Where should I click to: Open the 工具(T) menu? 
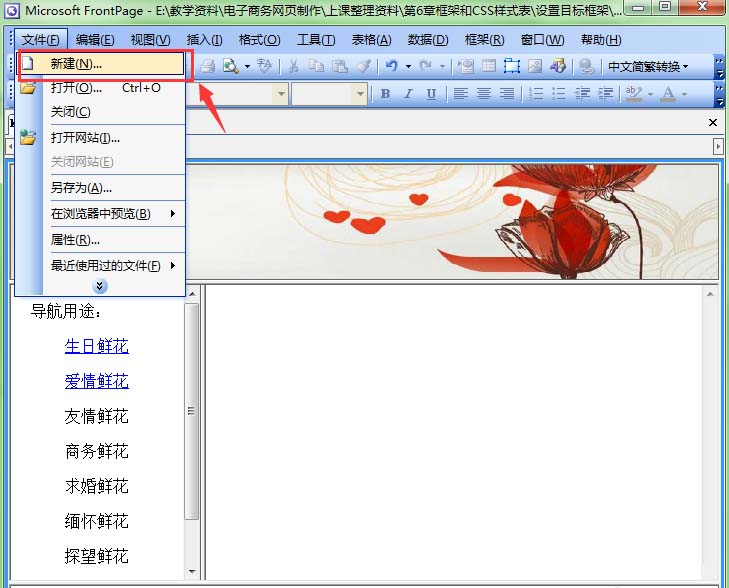click(x=316, y=40)
